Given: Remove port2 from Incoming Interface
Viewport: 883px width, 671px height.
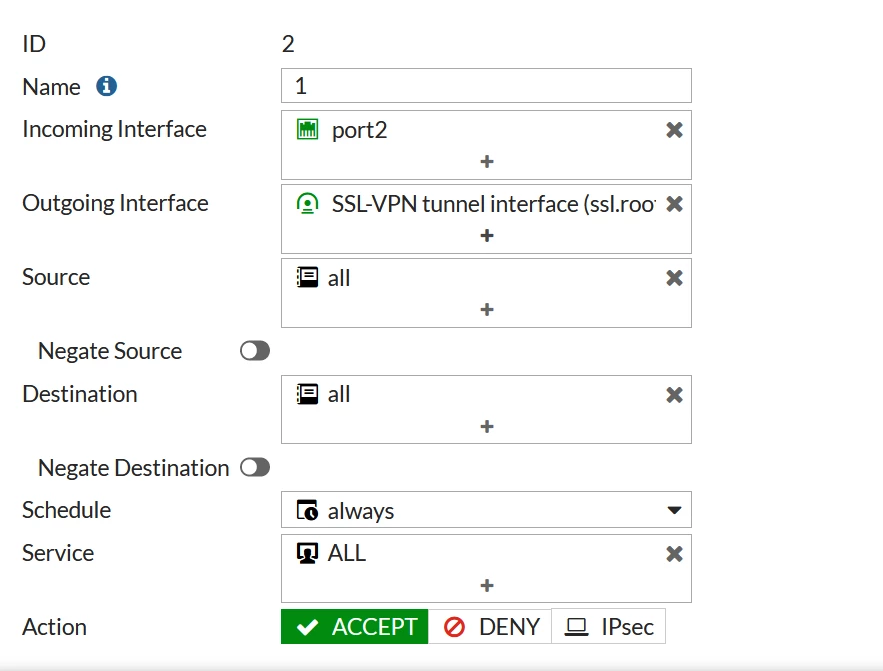Looking at the screenshot, I should [674, 130].
